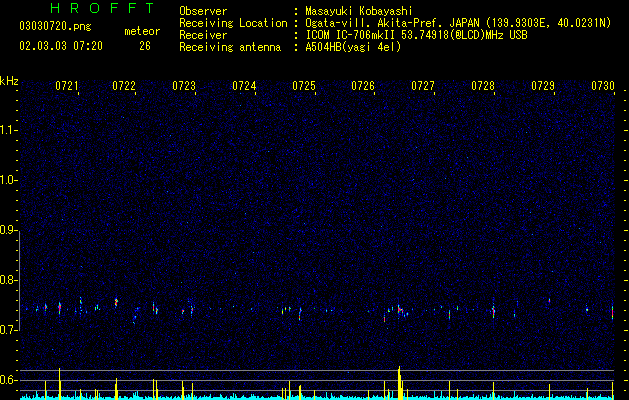Click the 0730 time marker

pyautogui.click(x=603, y=86)
